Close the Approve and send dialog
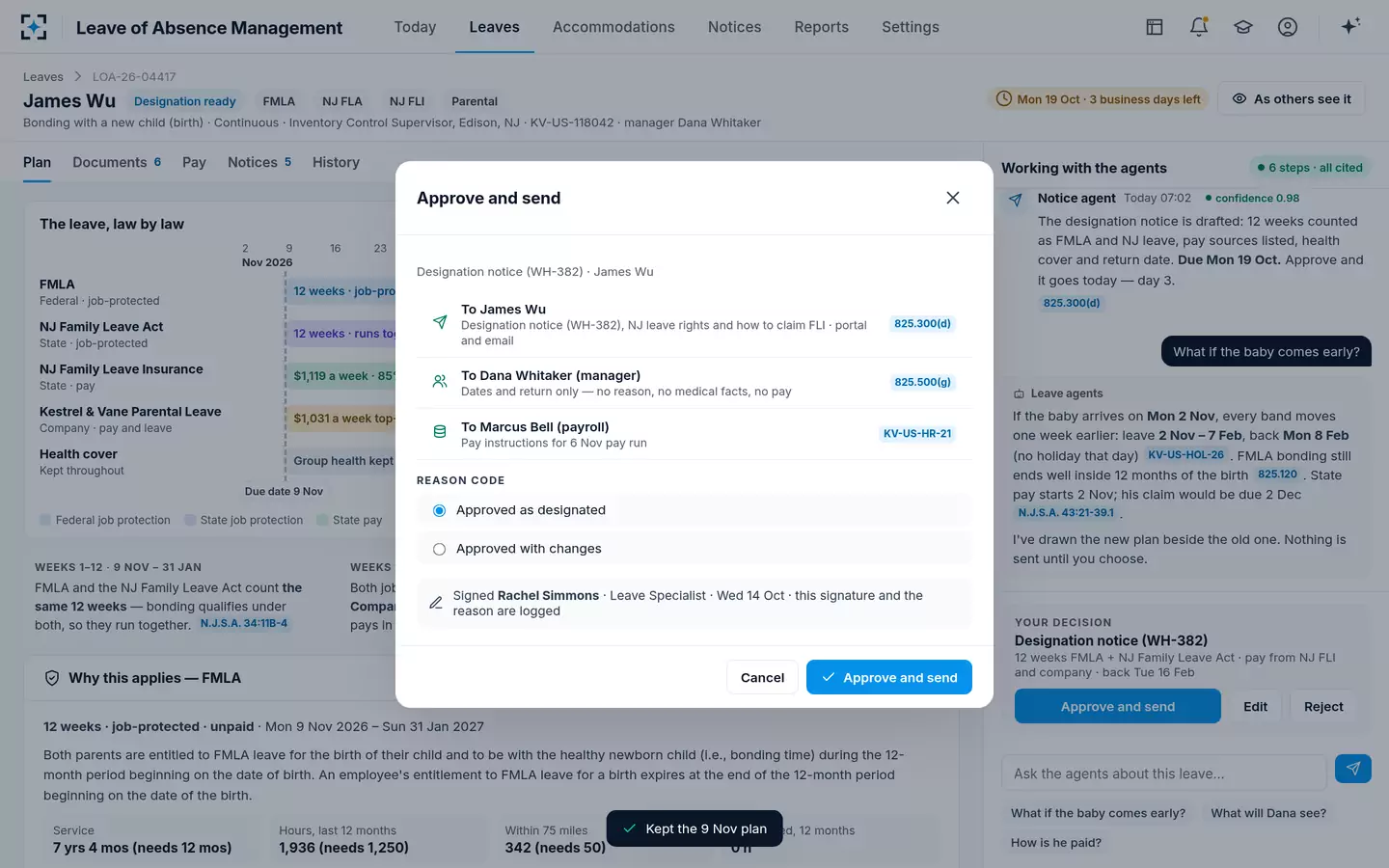 tap(953, 198)
